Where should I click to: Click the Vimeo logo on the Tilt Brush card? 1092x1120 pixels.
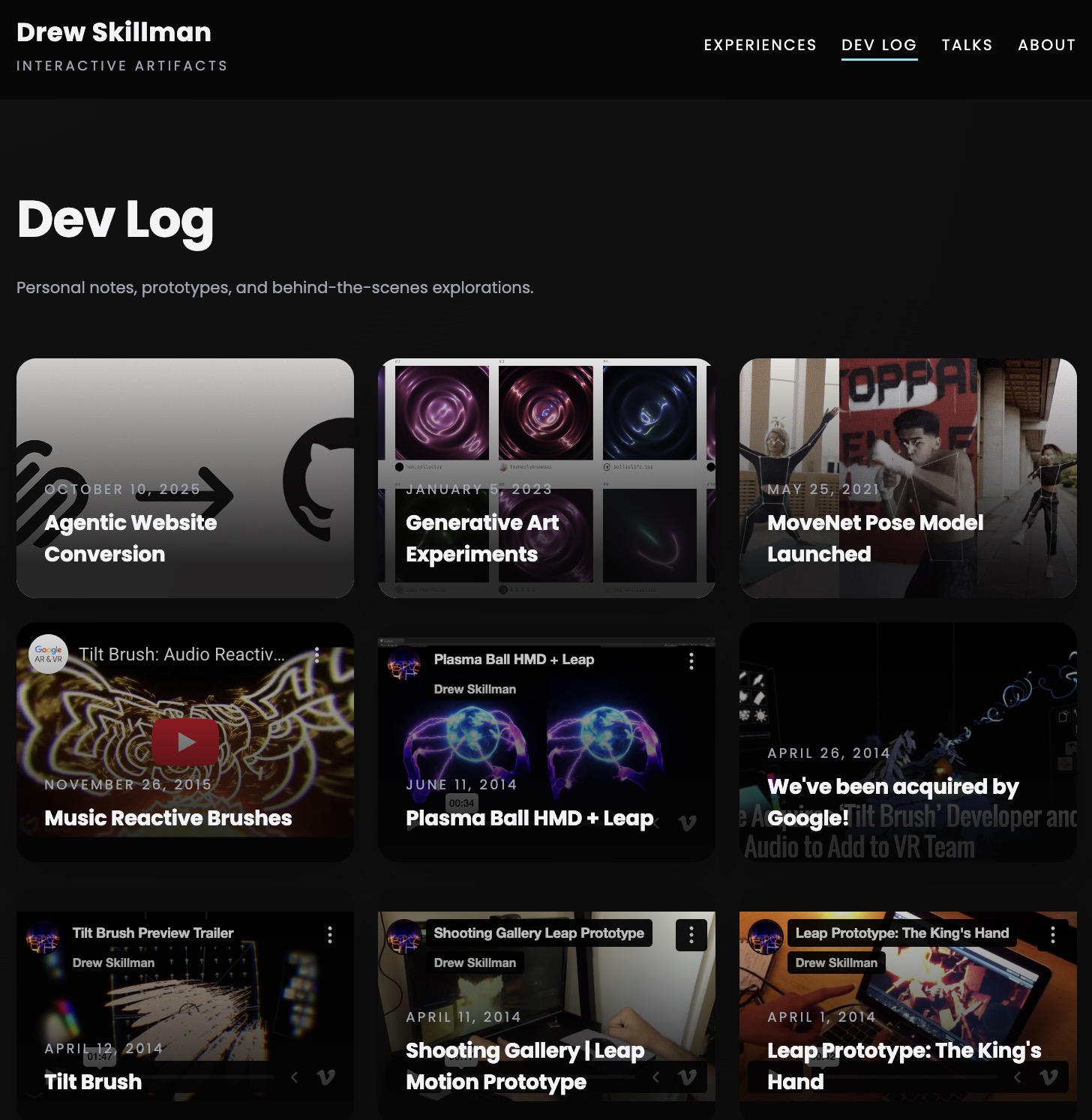[x=324, y=1076]
